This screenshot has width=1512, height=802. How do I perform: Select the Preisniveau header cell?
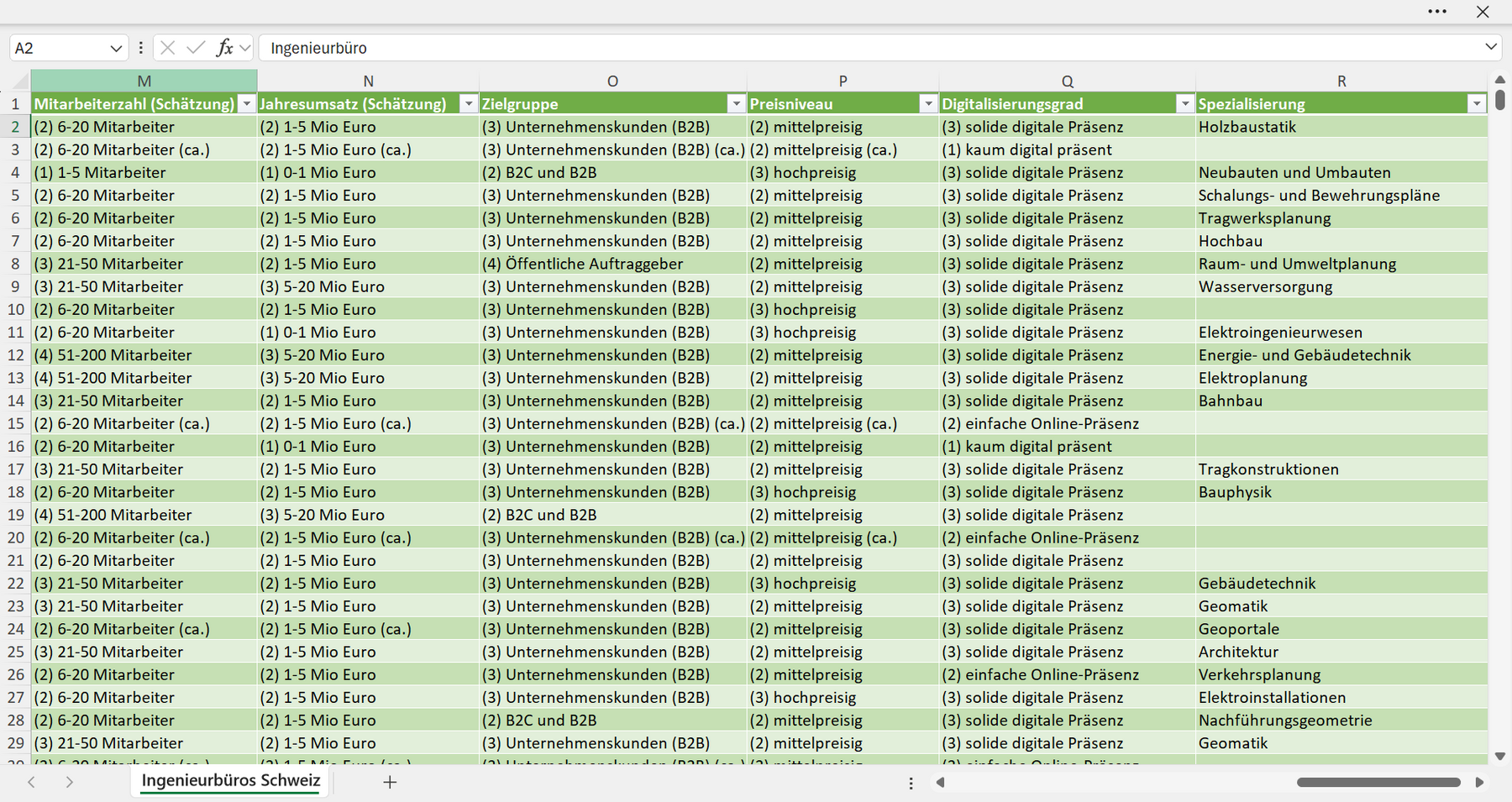pyautogui.click(x=843, y=104)
